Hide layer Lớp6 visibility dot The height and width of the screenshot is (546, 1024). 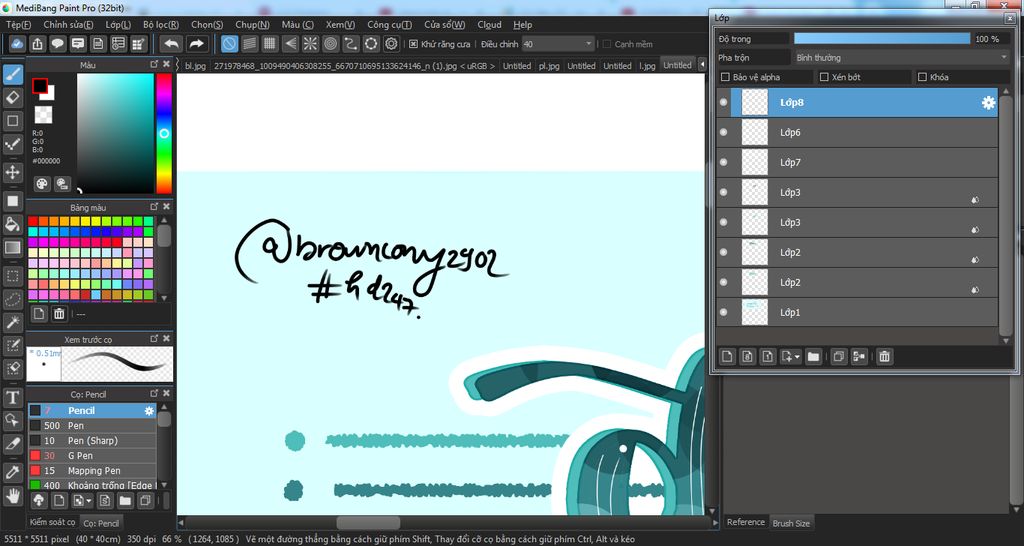point(724,133)
